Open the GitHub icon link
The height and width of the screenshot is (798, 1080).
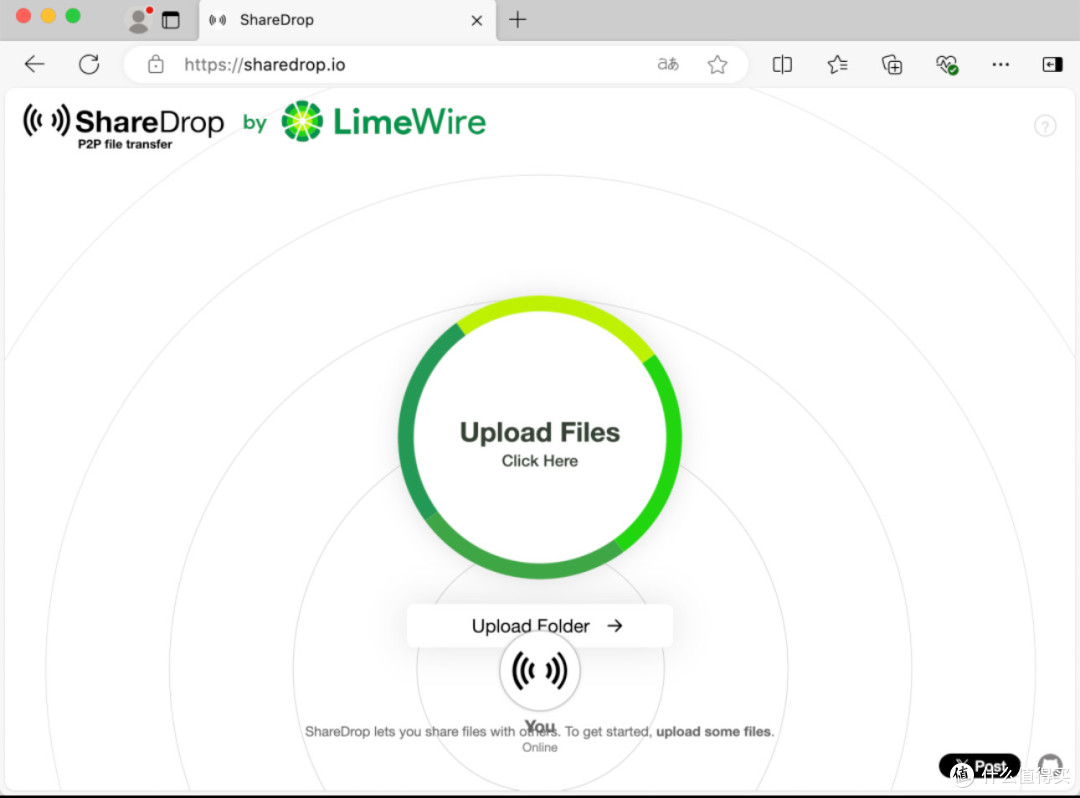pos(1050,766)
